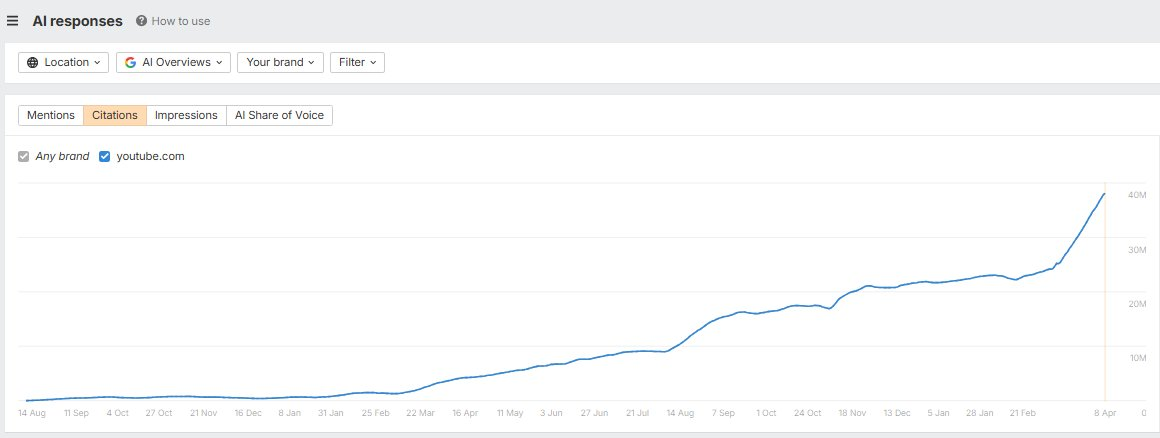Click the 14 Aug start date on x-axis
Viewport: 1160px width, 438px height.
[x=32, y=412]
